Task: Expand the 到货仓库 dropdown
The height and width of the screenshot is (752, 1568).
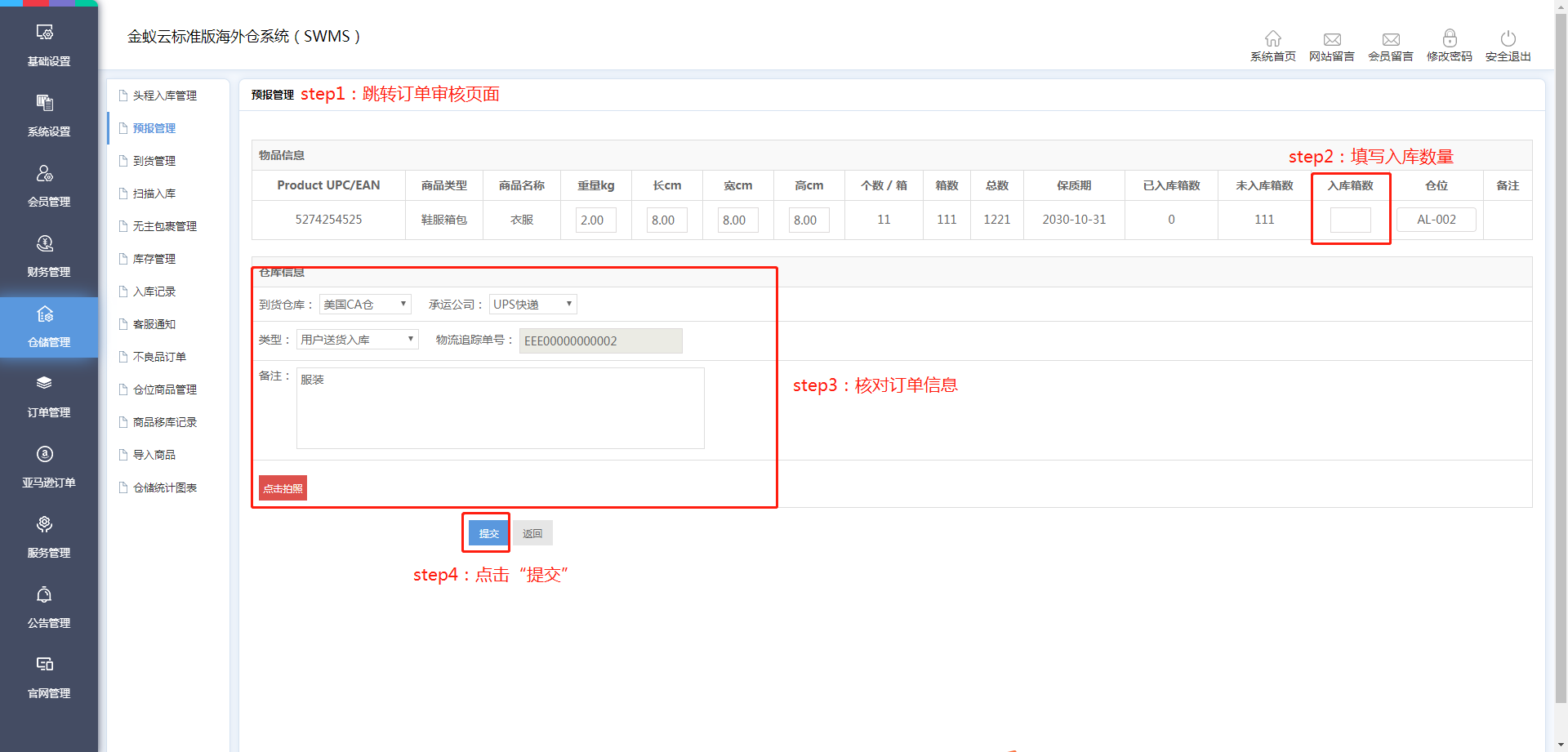Action: click(x=365, y=305)
